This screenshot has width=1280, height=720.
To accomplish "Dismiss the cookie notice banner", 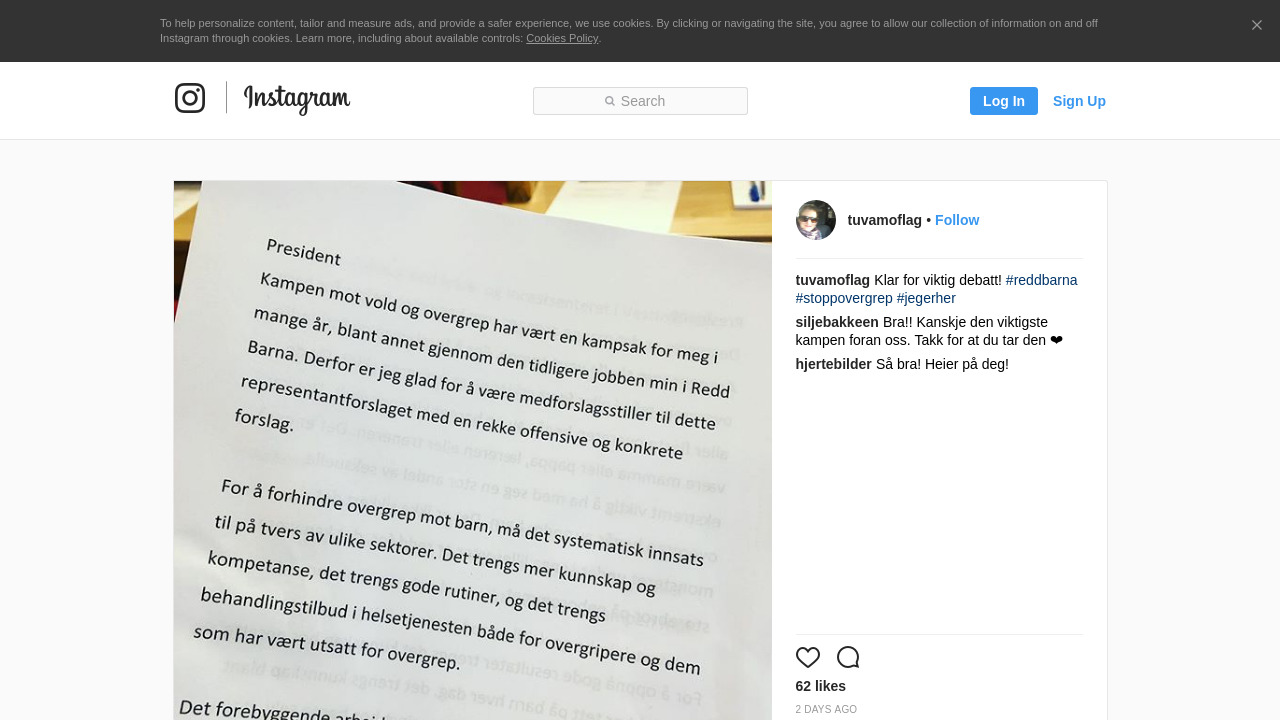I will [1257, 25].
